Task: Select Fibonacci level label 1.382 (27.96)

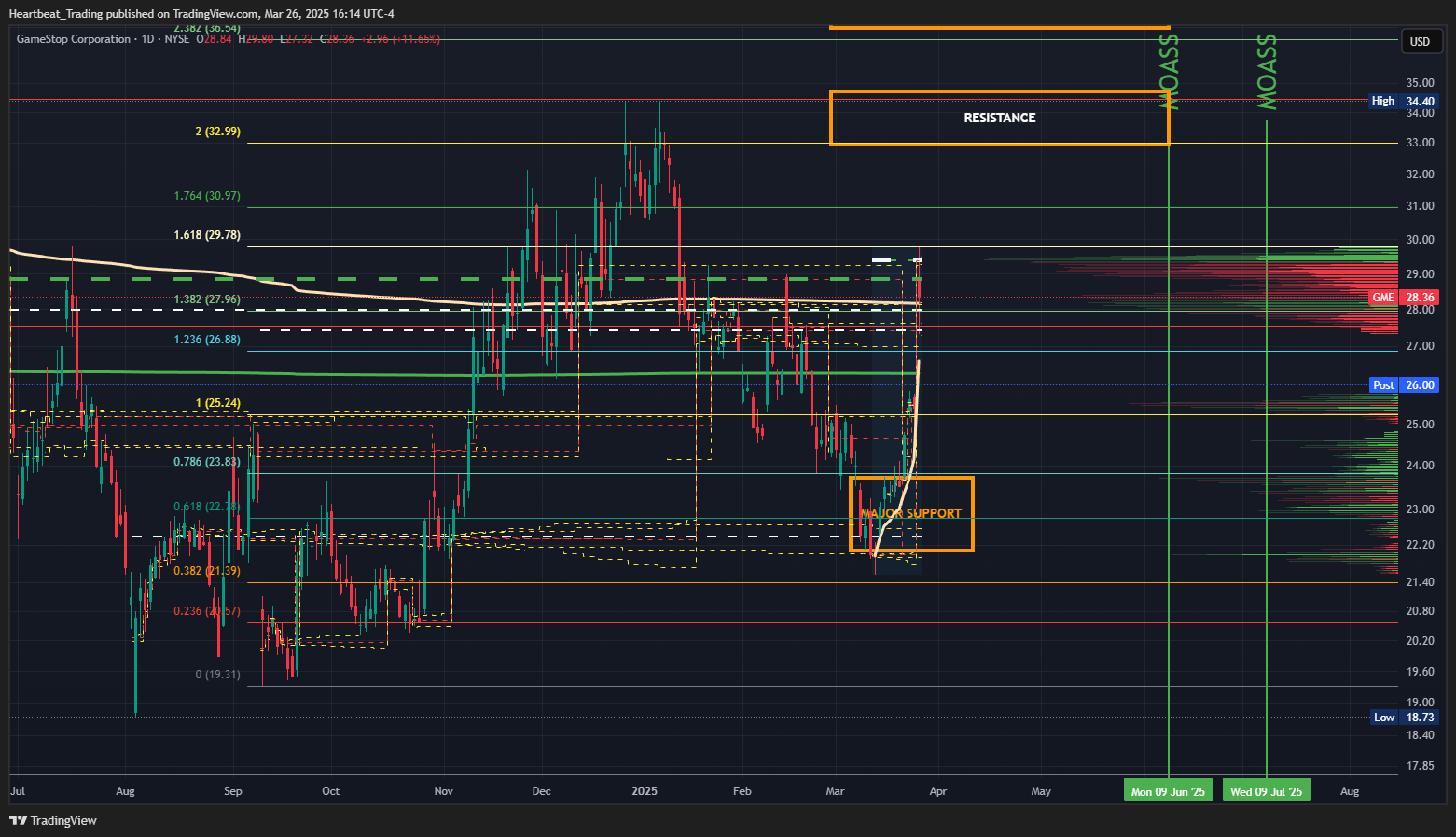Action: tap(207, 300)
